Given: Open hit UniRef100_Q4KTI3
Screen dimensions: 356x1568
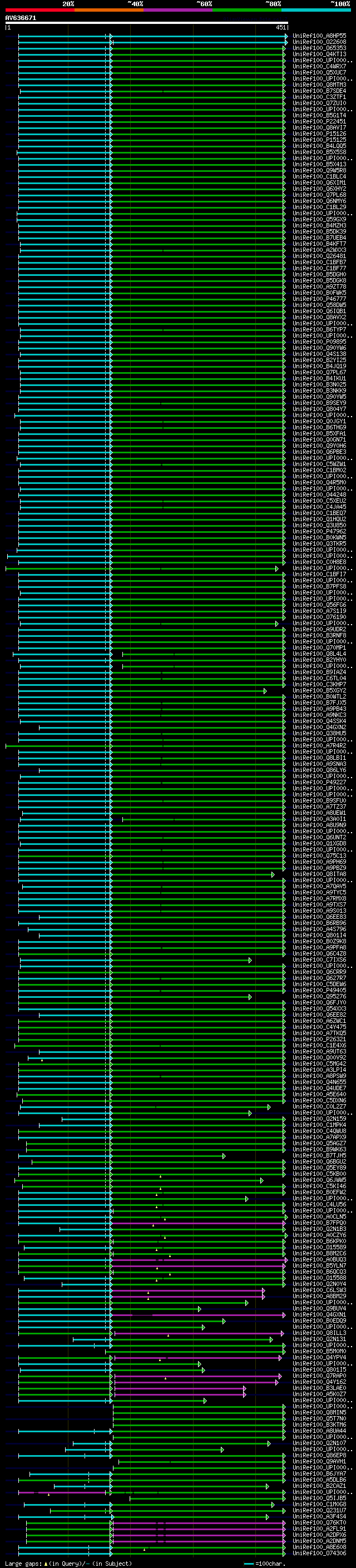Looking at the screenshot, I should coord(319,54).
